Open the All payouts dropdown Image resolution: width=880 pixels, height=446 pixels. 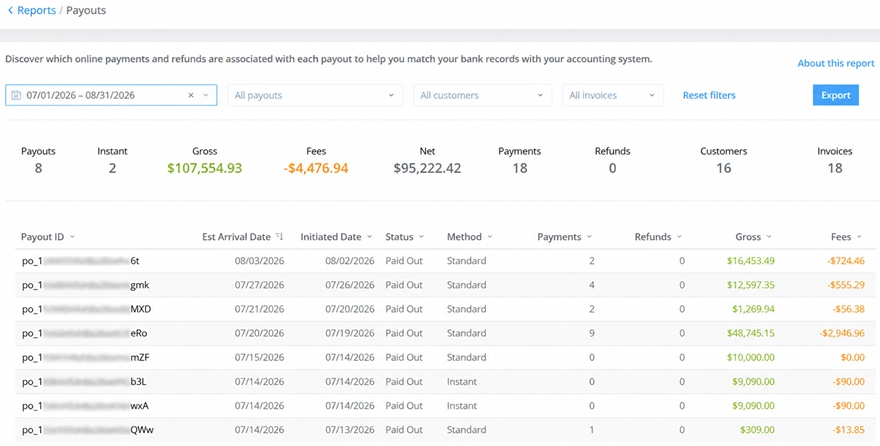point(315,95)
